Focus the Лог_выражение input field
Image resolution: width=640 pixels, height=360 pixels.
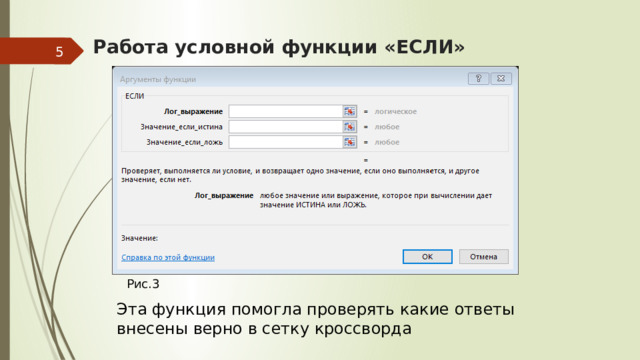[285, 111]
